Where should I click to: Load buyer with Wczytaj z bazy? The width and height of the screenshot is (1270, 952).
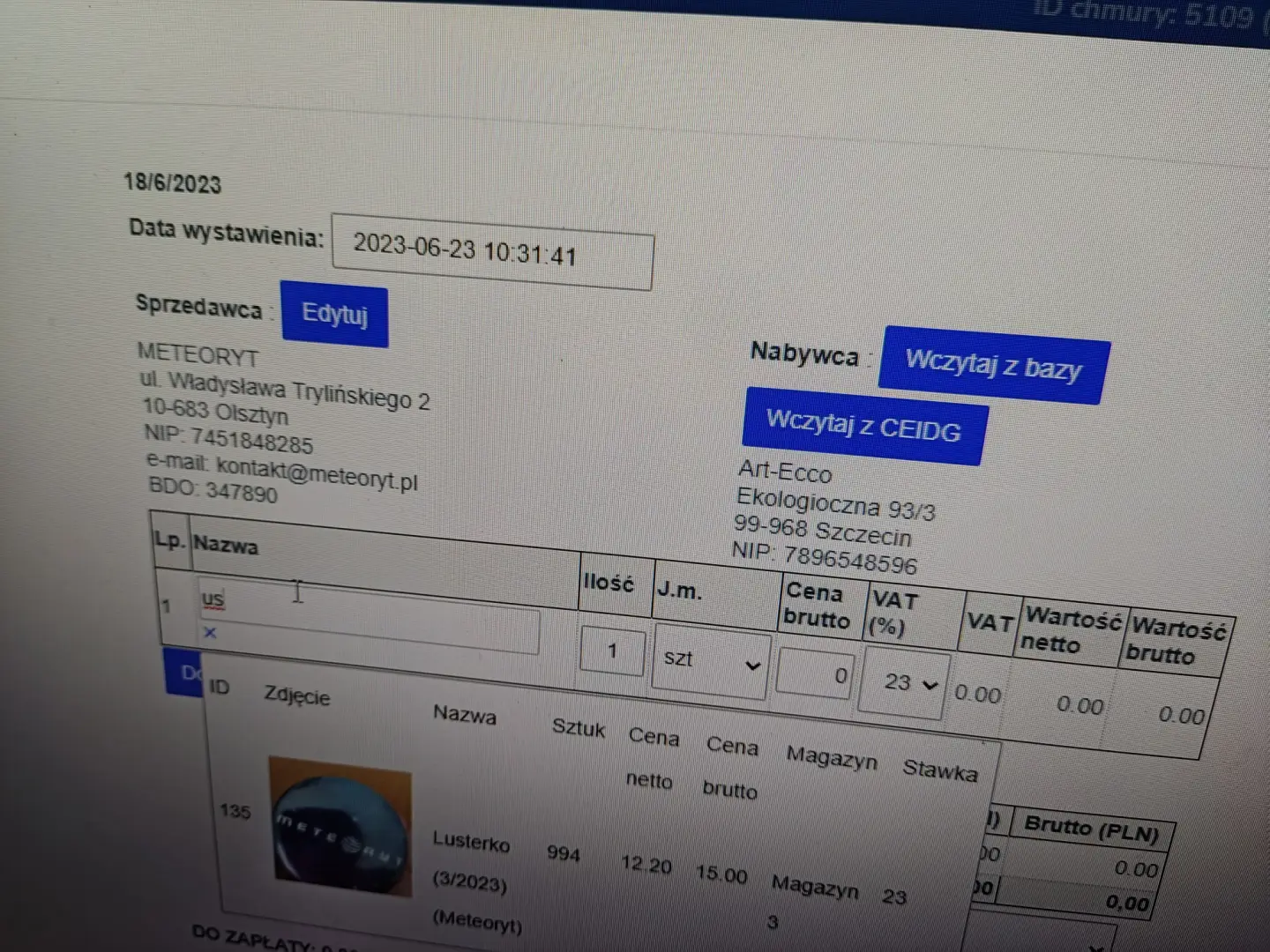(x=993, y=365)
